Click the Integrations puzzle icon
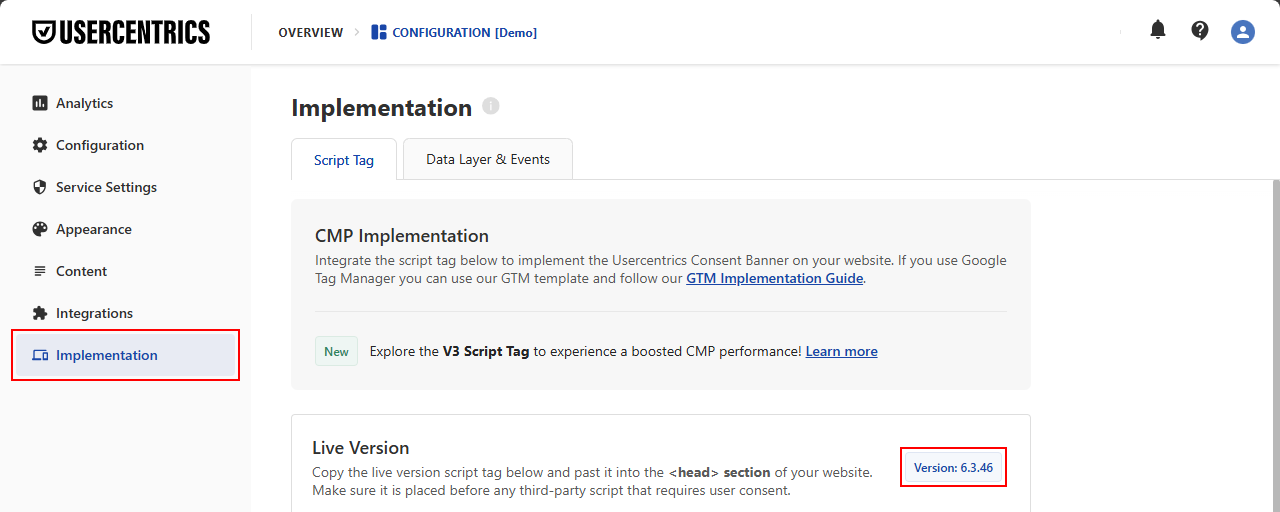This screenshot has height=512, width=1280. pyautogui.click(x=40, y=313)
